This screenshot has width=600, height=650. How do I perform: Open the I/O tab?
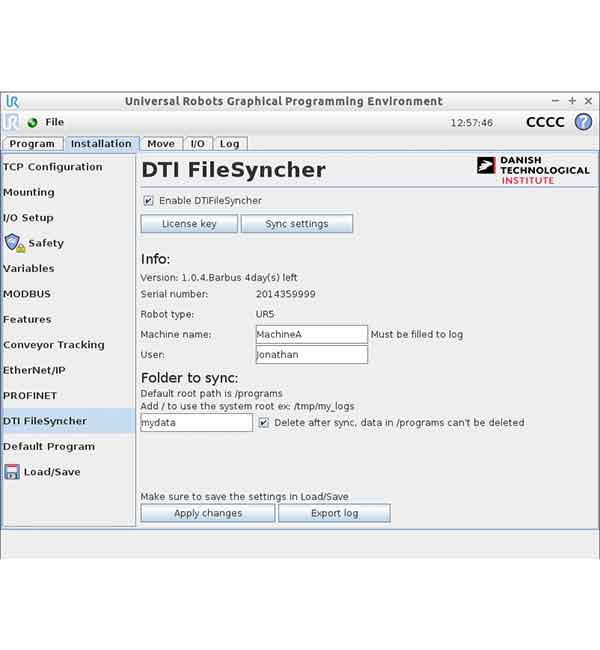(198, 144)
